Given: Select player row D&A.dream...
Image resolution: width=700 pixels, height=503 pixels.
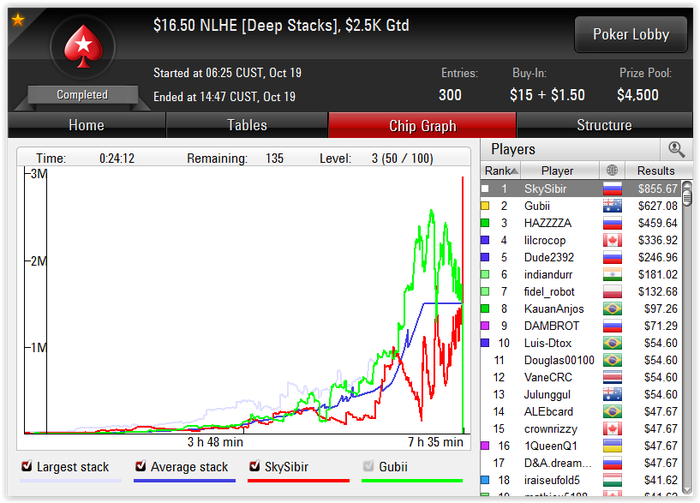Looking at the screenshot, I should 582,463.
